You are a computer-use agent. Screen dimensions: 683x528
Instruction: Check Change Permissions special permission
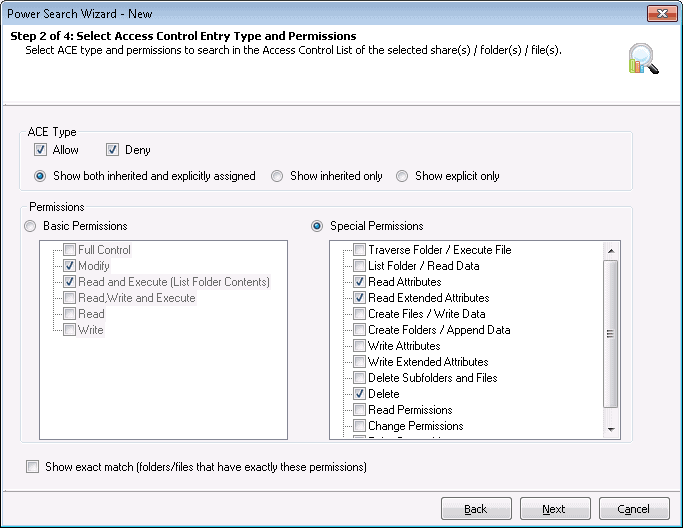pyautogui.click(x=359, y=426)
